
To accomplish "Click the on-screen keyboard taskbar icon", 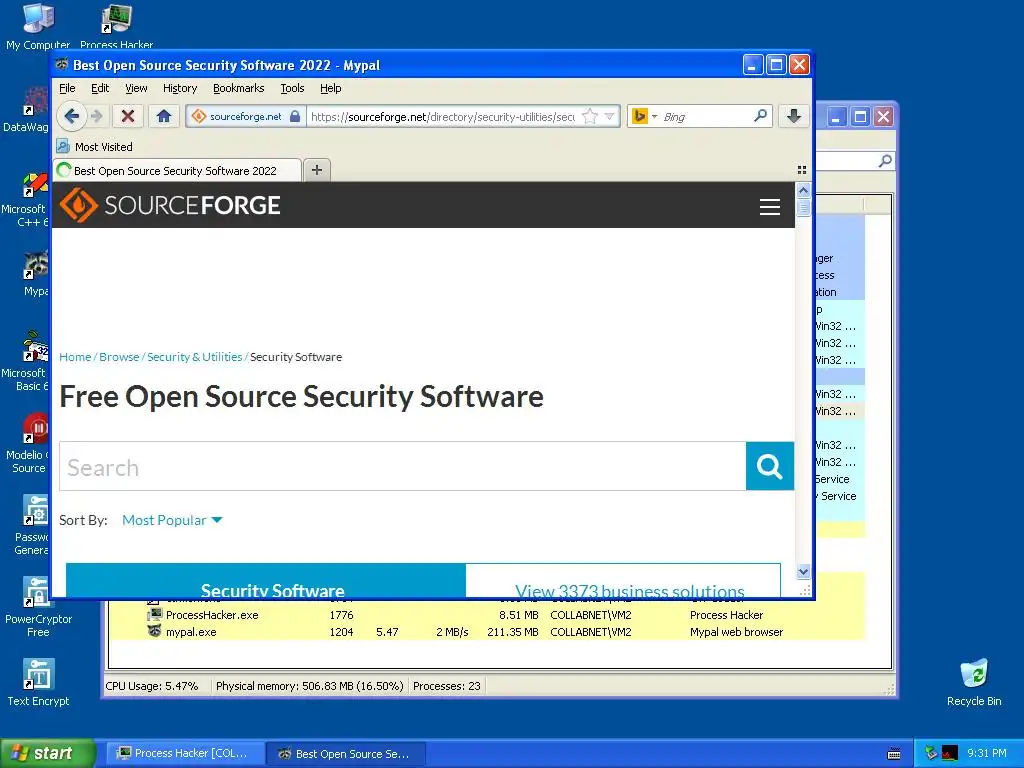I will 894,754.
